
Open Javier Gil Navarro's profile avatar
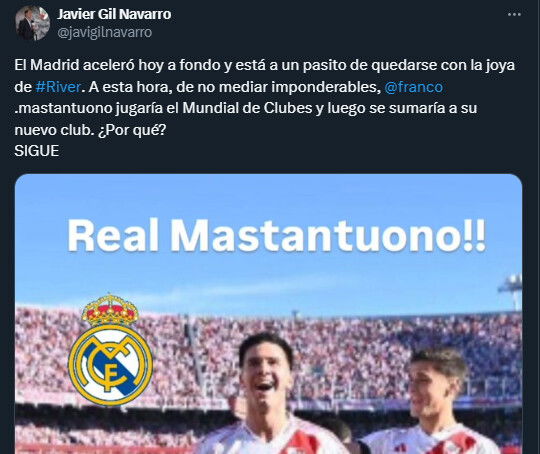pos(32,23)
